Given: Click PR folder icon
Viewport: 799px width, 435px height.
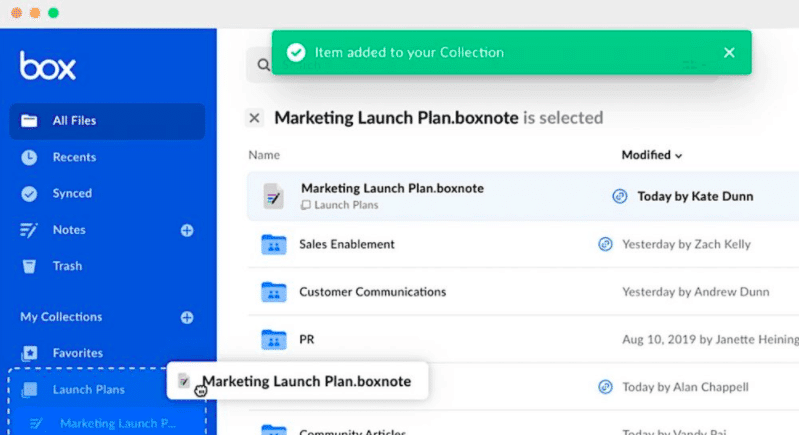Looking at the screenshot, I should click(x=274, y=339).
